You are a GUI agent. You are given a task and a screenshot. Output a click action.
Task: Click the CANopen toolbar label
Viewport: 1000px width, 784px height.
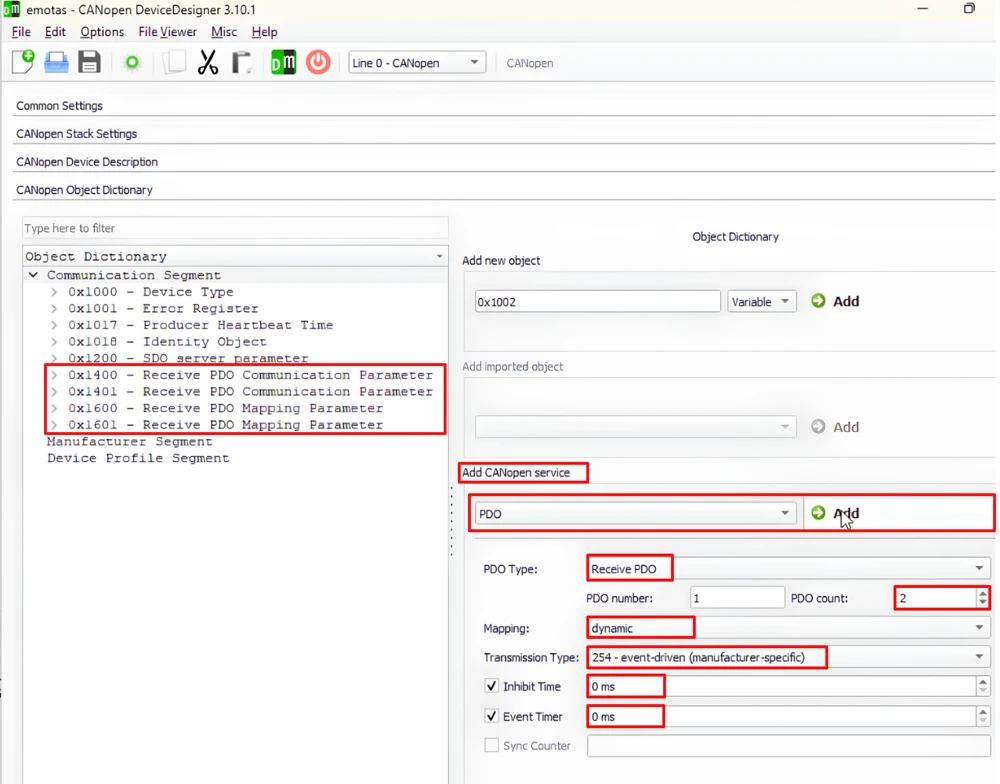click(x=529, y=63)
